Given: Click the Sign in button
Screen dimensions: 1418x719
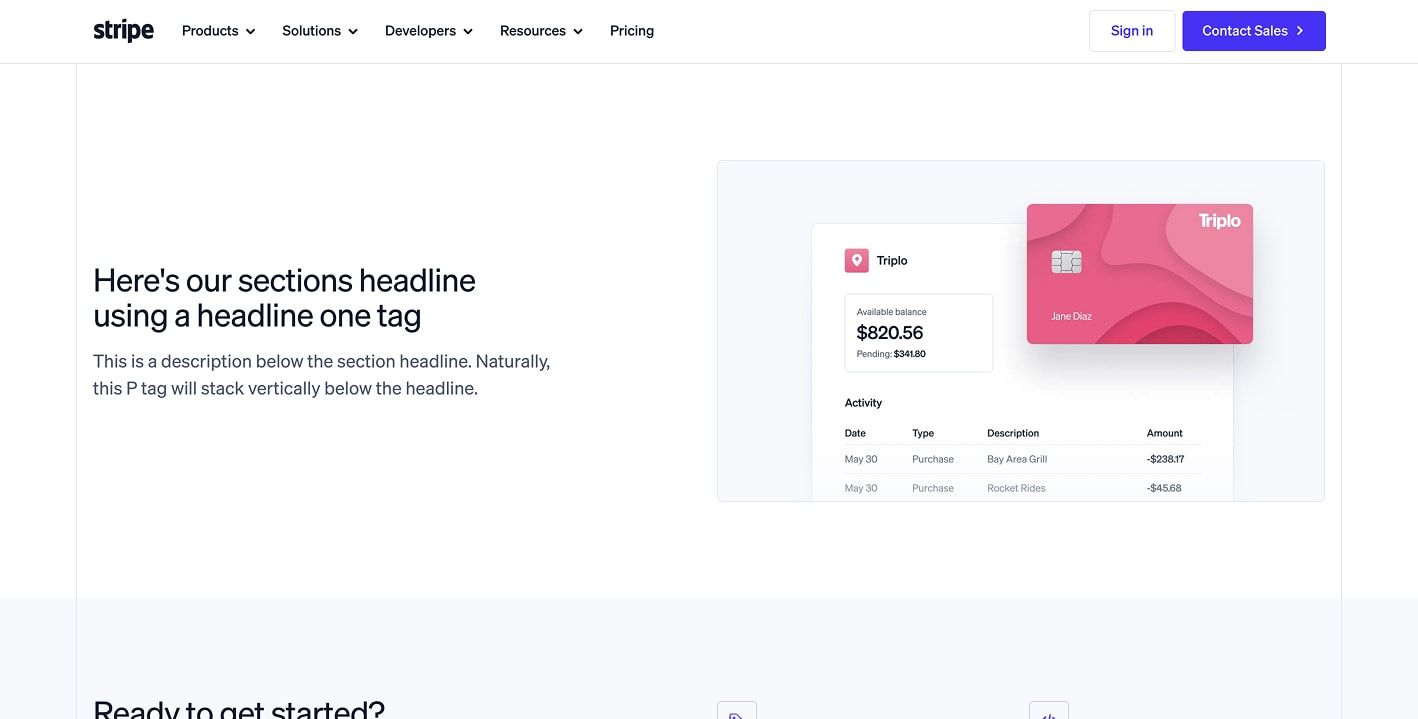Looking at the screenshot, I should coord(1131,31).
